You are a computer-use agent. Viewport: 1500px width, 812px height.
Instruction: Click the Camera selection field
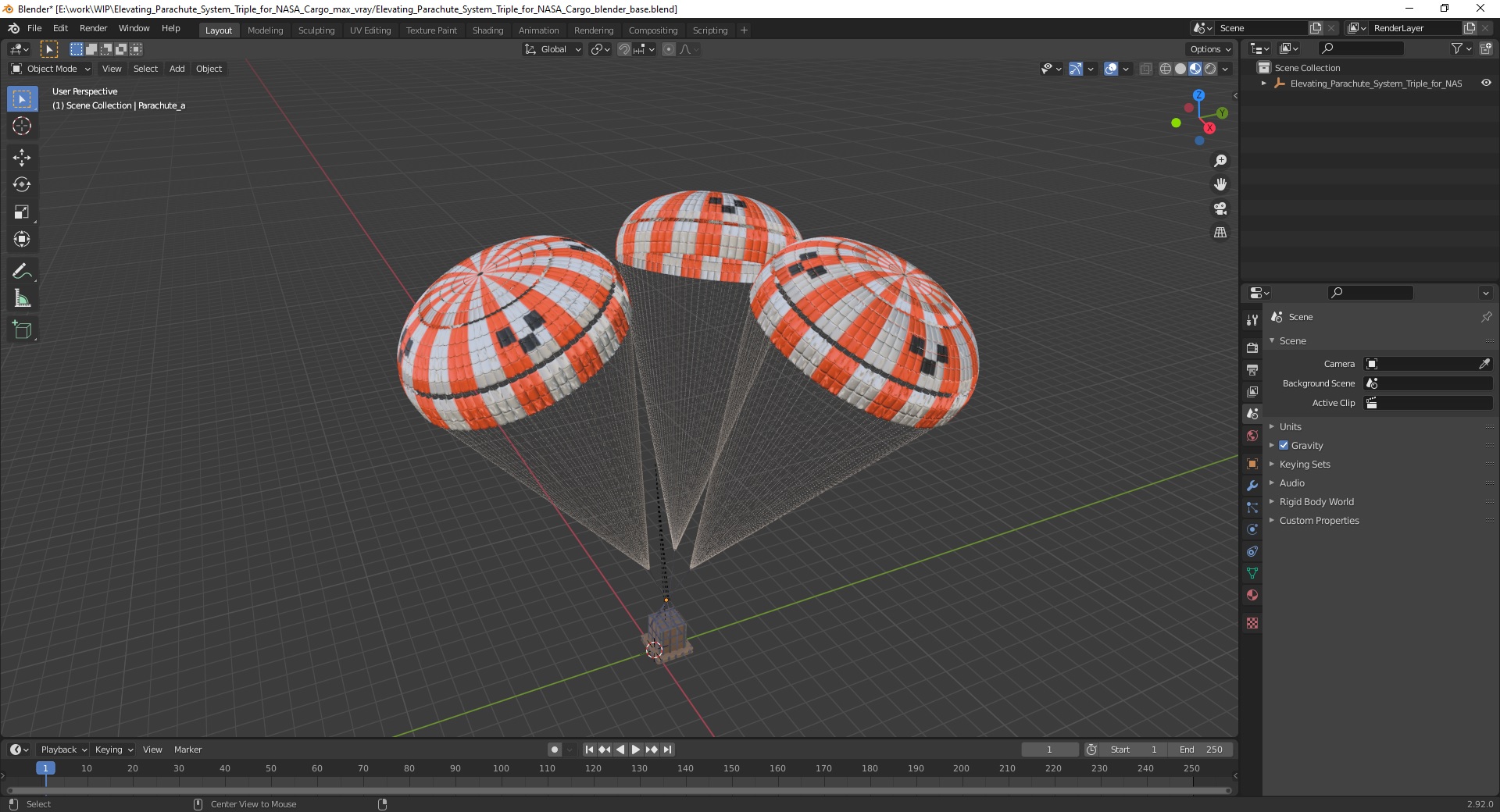1427,364
